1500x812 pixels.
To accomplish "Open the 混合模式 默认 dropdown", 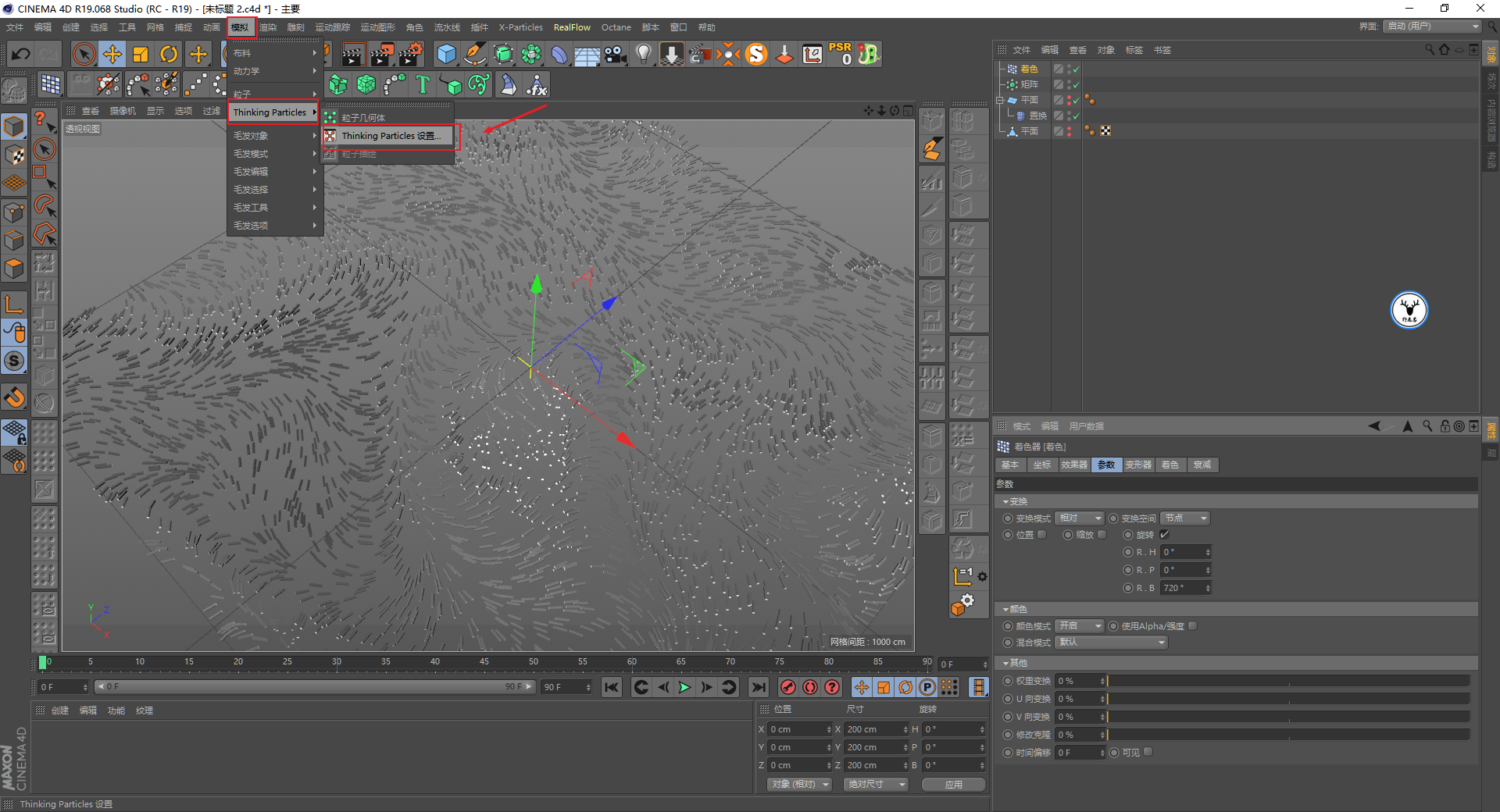I will [1111, 642].
